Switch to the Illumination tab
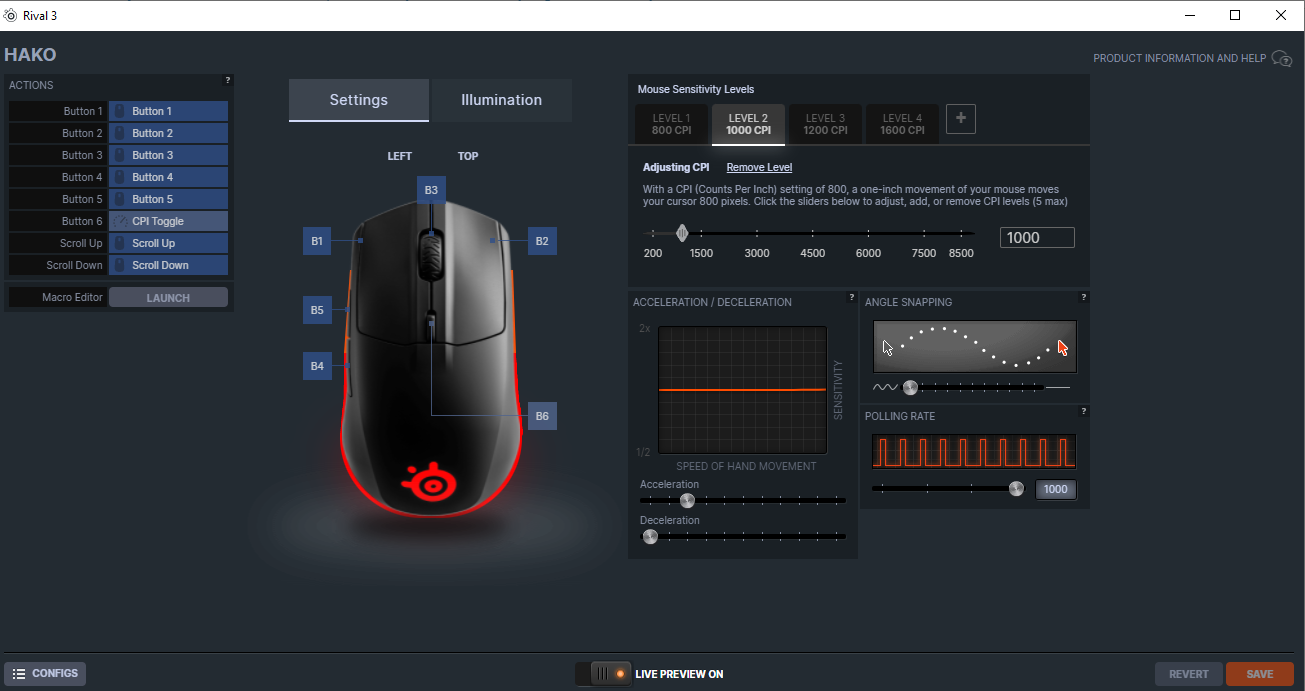 click(x=501, y=100)
